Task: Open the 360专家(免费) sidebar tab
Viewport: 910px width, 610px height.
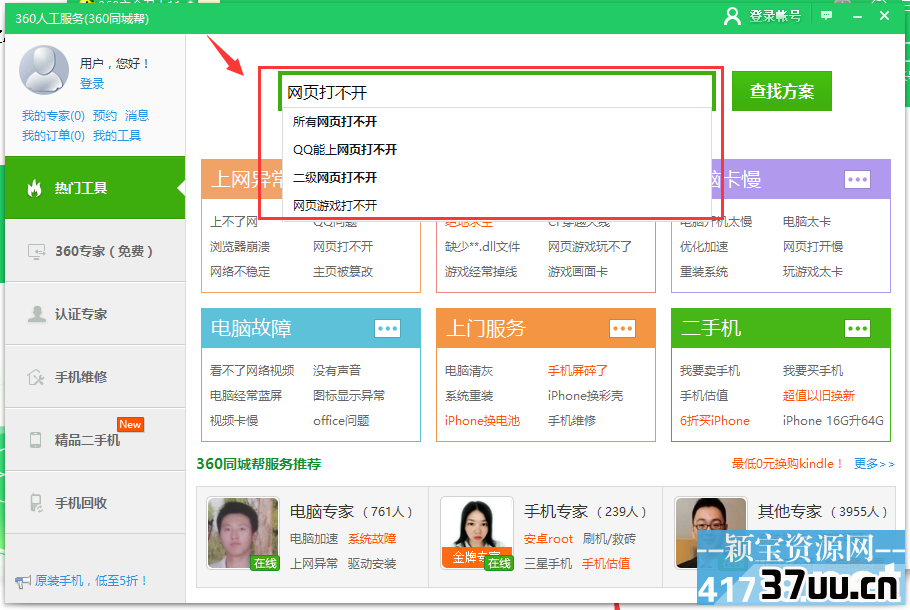Action: pyautogui.click(x=95, y=251)
